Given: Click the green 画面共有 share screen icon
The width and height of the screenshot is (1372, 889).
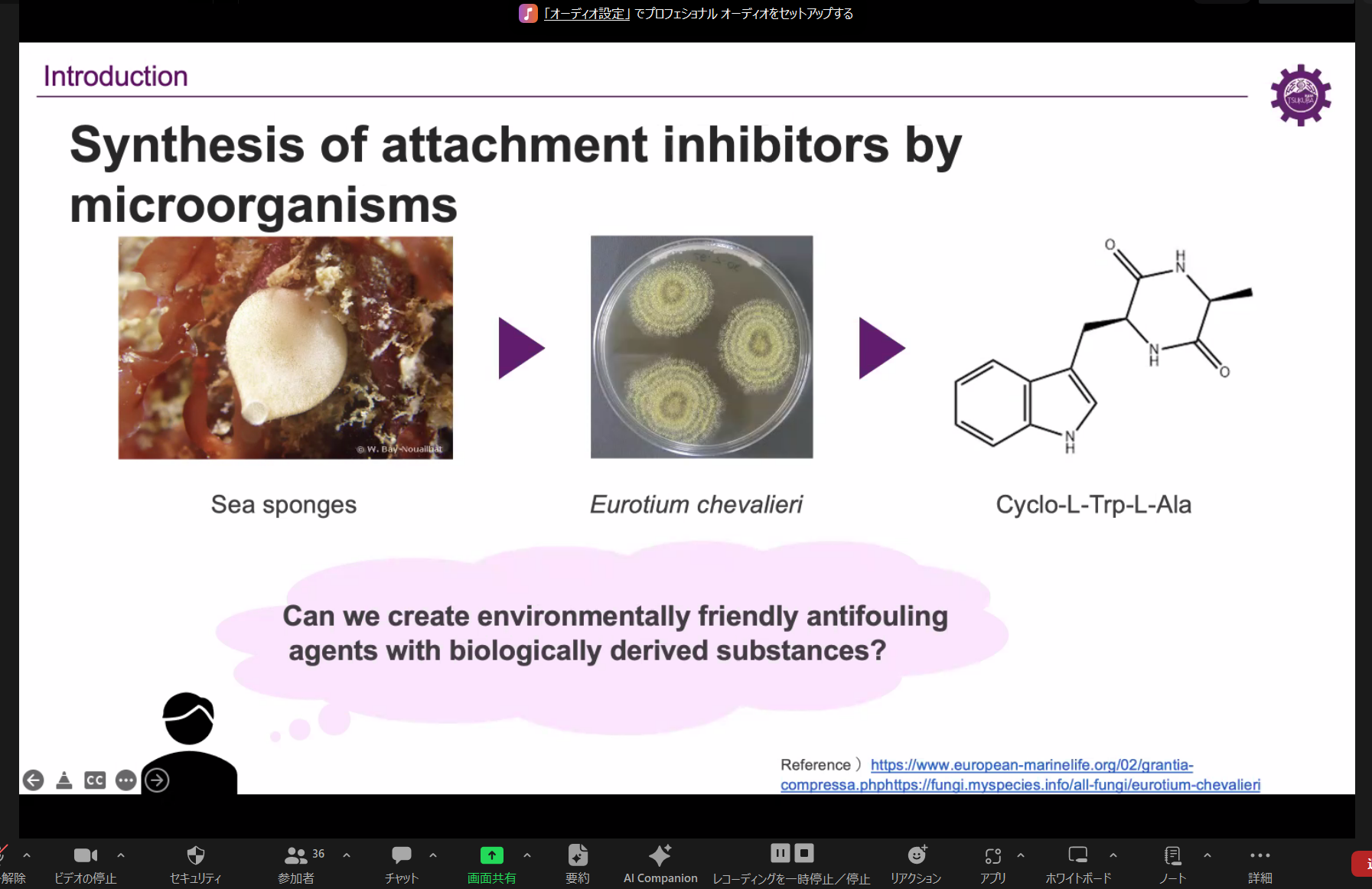Looking at the screenshot, I should pyautogui.click(x=491, y=855).
